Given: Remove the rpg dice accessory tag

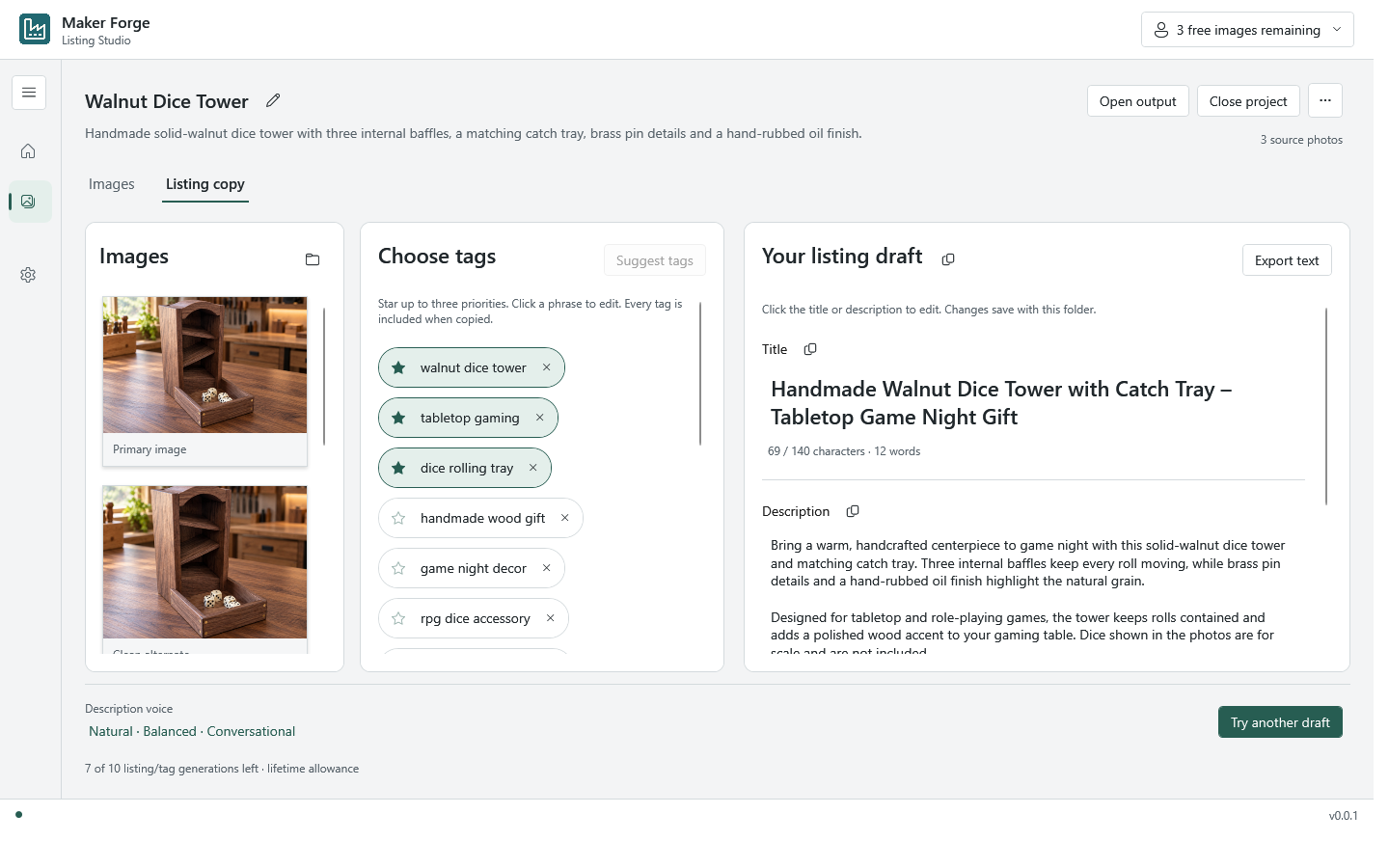Looking at the screenshot, I should [551, 618].
